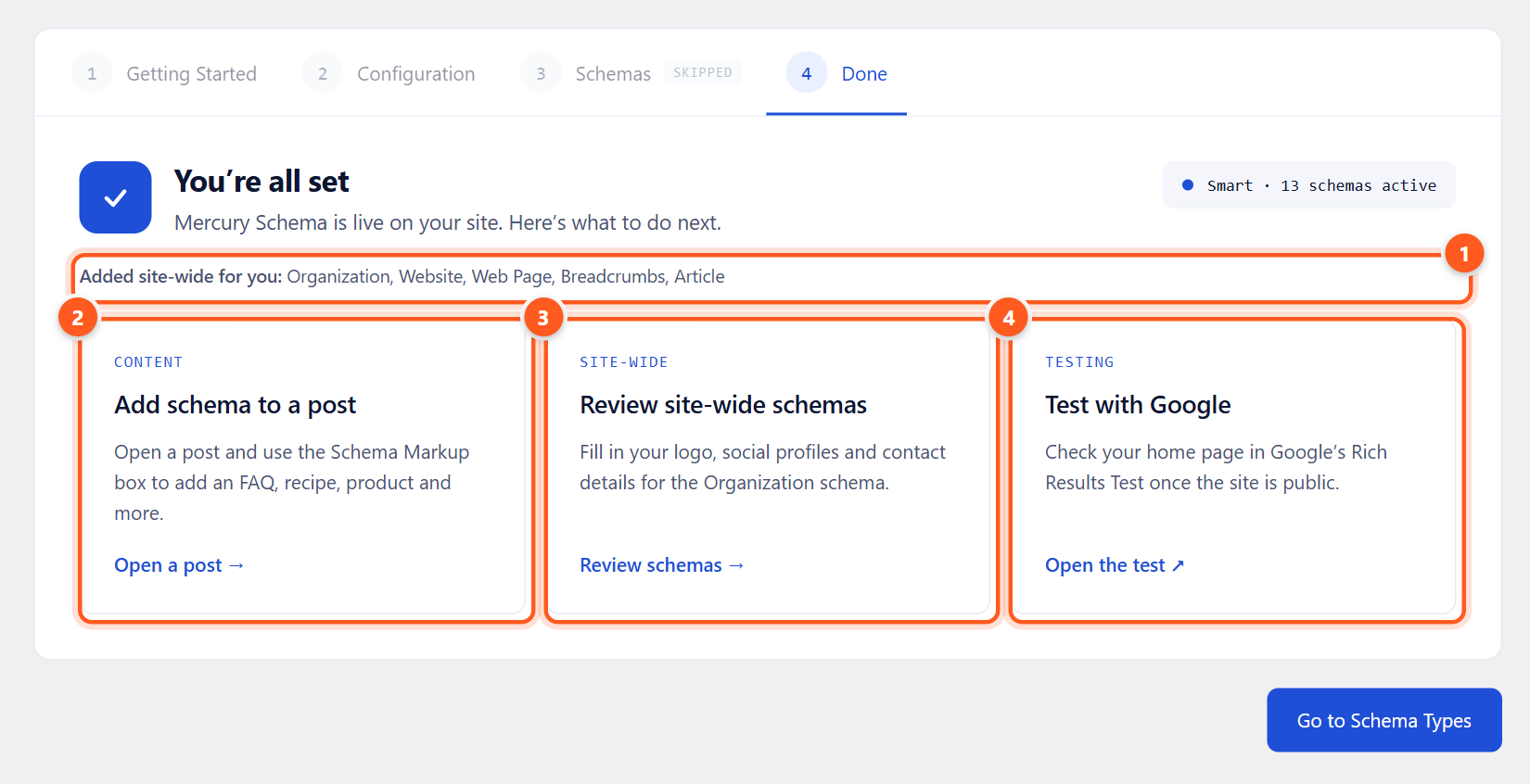Click the blue status dot in badge
Viewport: 1530px width, 784px height.
[x=1188, y=185]
